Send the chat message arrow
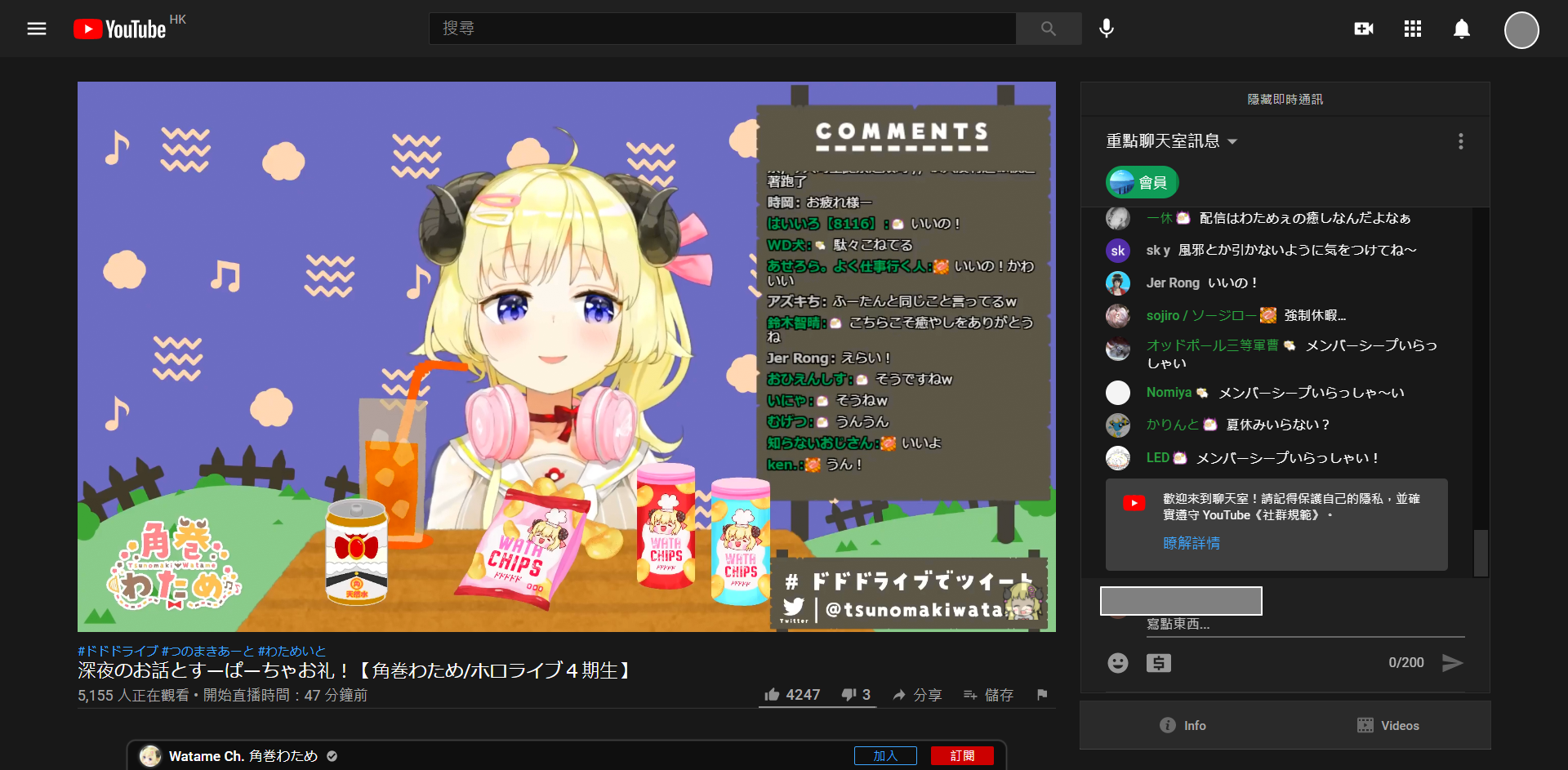This screenshot has width=1568, height=770. pyautogui.click(x=1452, y=662)
